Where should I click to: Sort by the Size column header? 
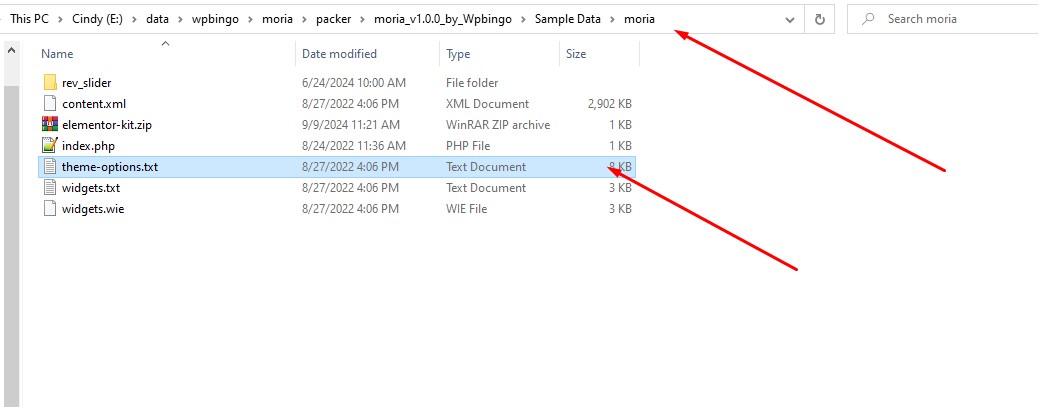[576, 54]
